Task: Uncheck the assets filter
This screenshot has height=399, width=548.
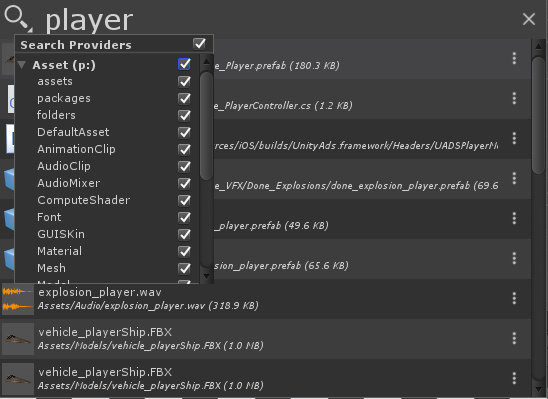Action: [x=184, y=82]
